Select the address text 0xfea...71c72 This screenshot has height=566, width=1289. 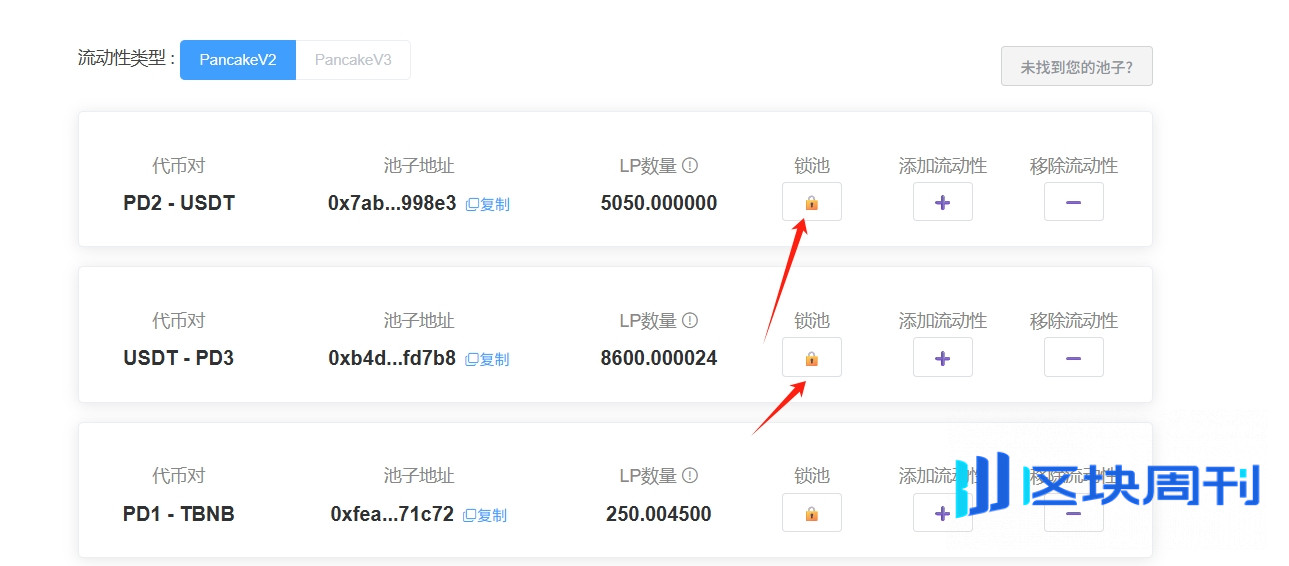392,514
